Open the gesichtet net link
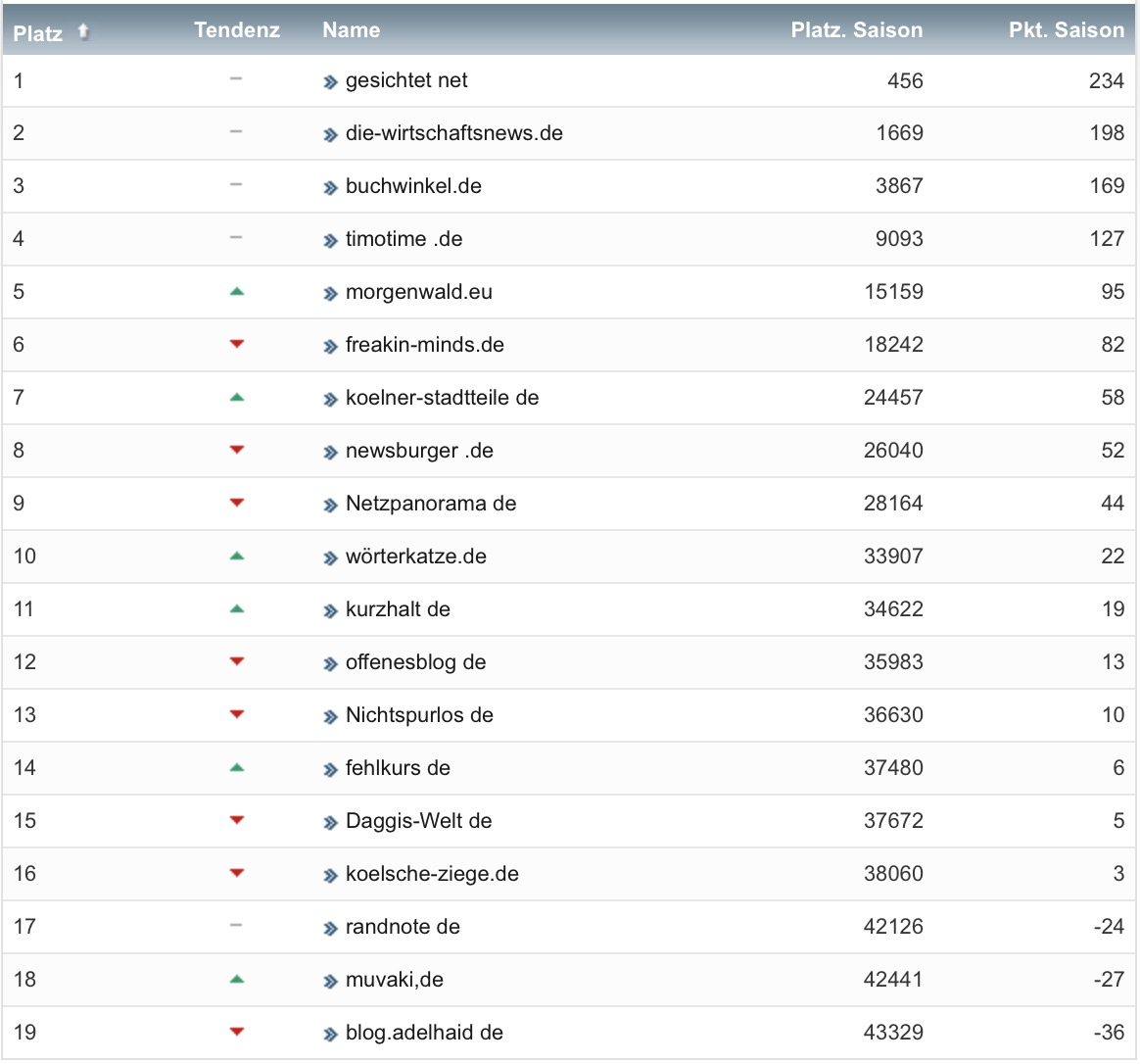The image size is (1140, 1064). (x=406, y=80)
